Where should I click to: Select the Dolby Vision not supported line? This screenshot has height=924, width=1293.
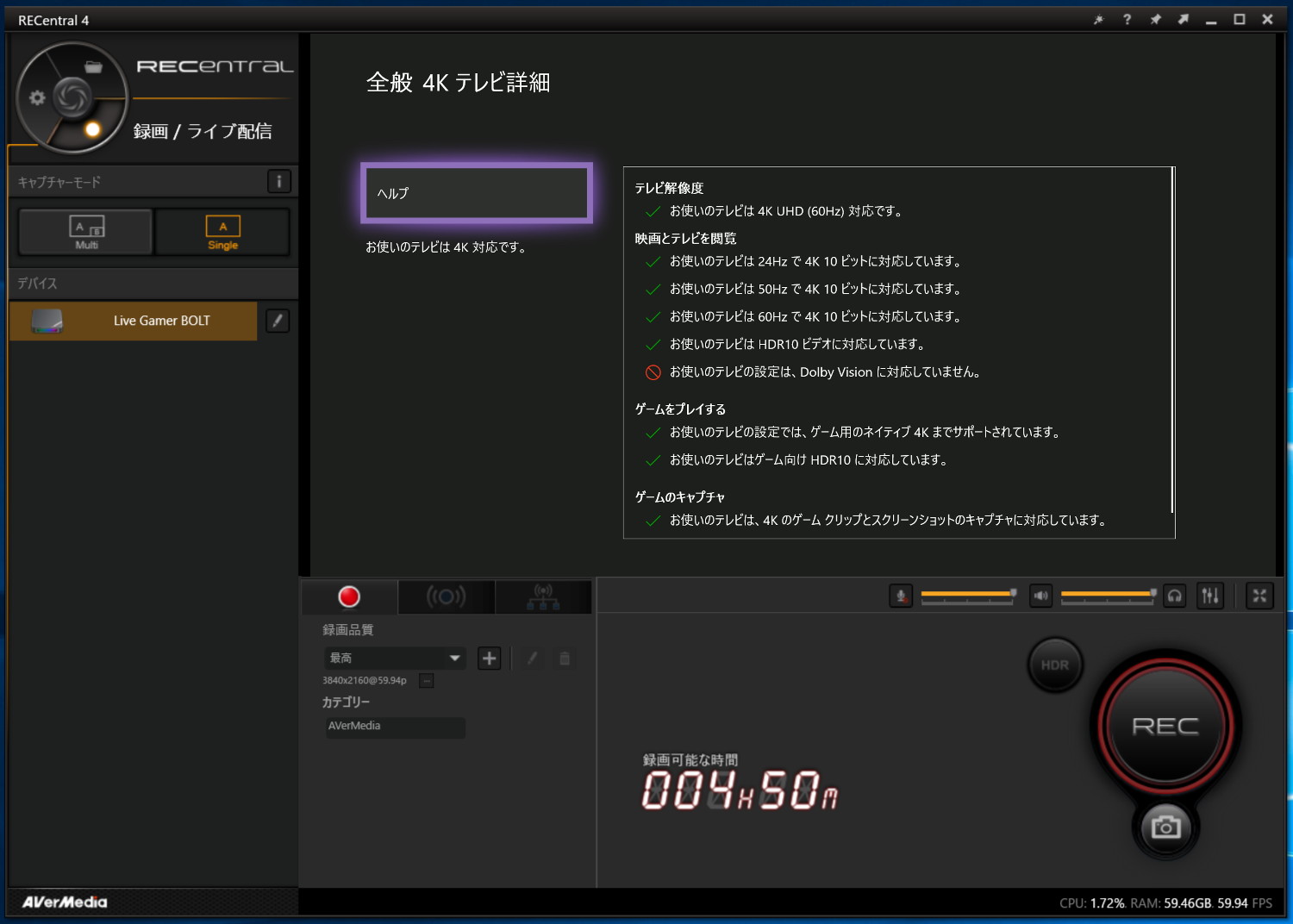824,372
